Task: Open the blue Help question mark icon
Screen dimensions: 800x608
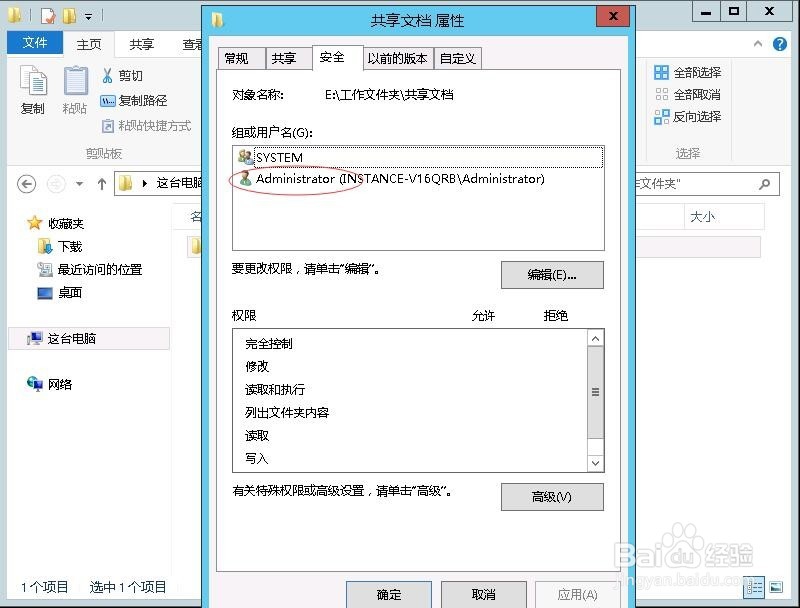Action: (779, 44)
